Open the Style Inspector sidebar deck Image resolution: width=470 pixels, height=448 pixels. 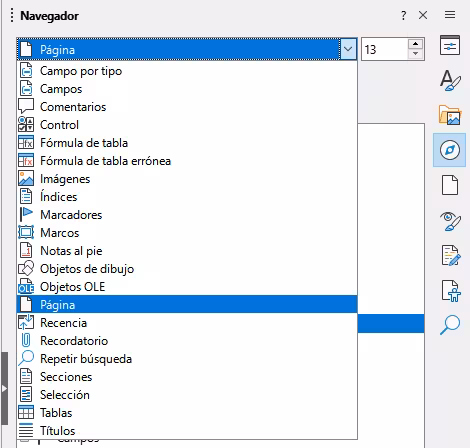(450, 221)
